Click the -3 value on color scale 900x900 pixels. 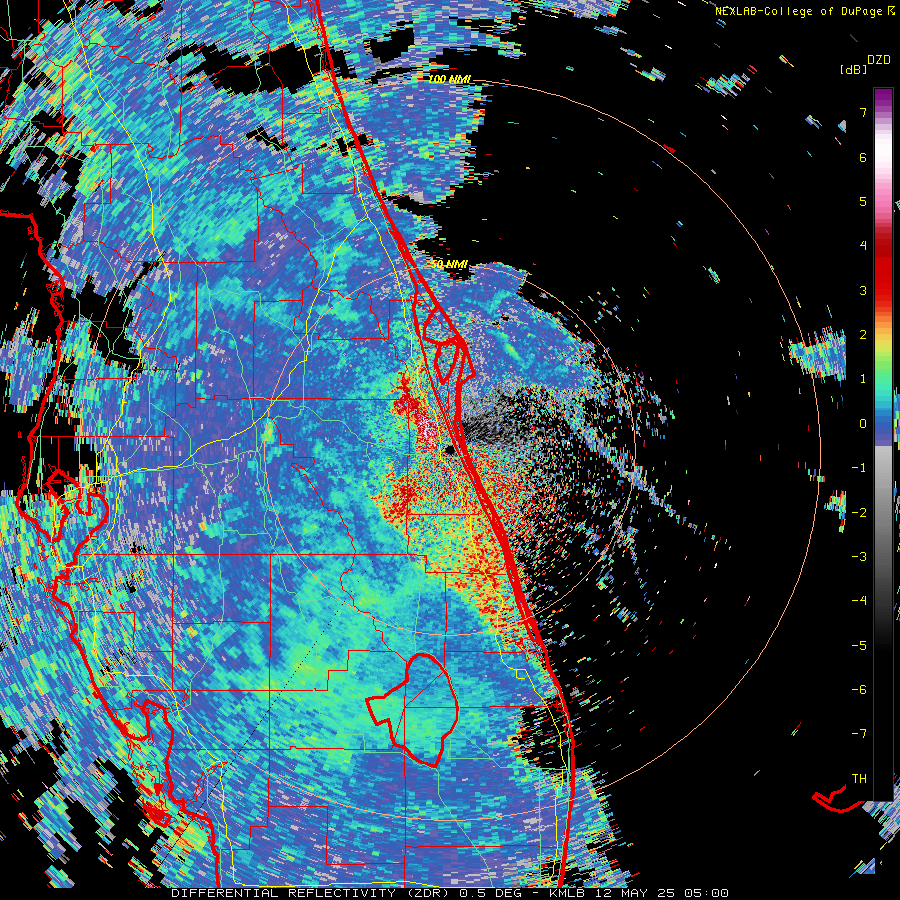tap(859, 557)
